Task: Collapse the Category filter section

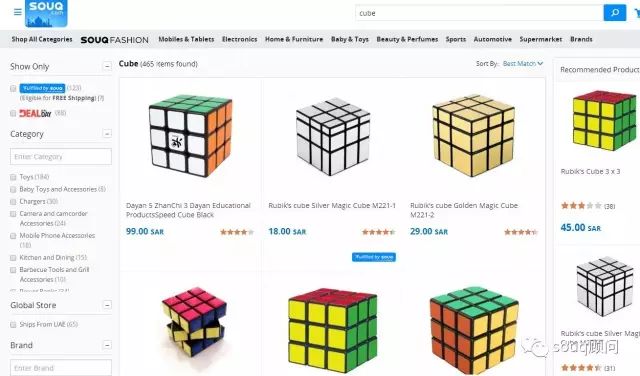Action: tap(107, 133)
